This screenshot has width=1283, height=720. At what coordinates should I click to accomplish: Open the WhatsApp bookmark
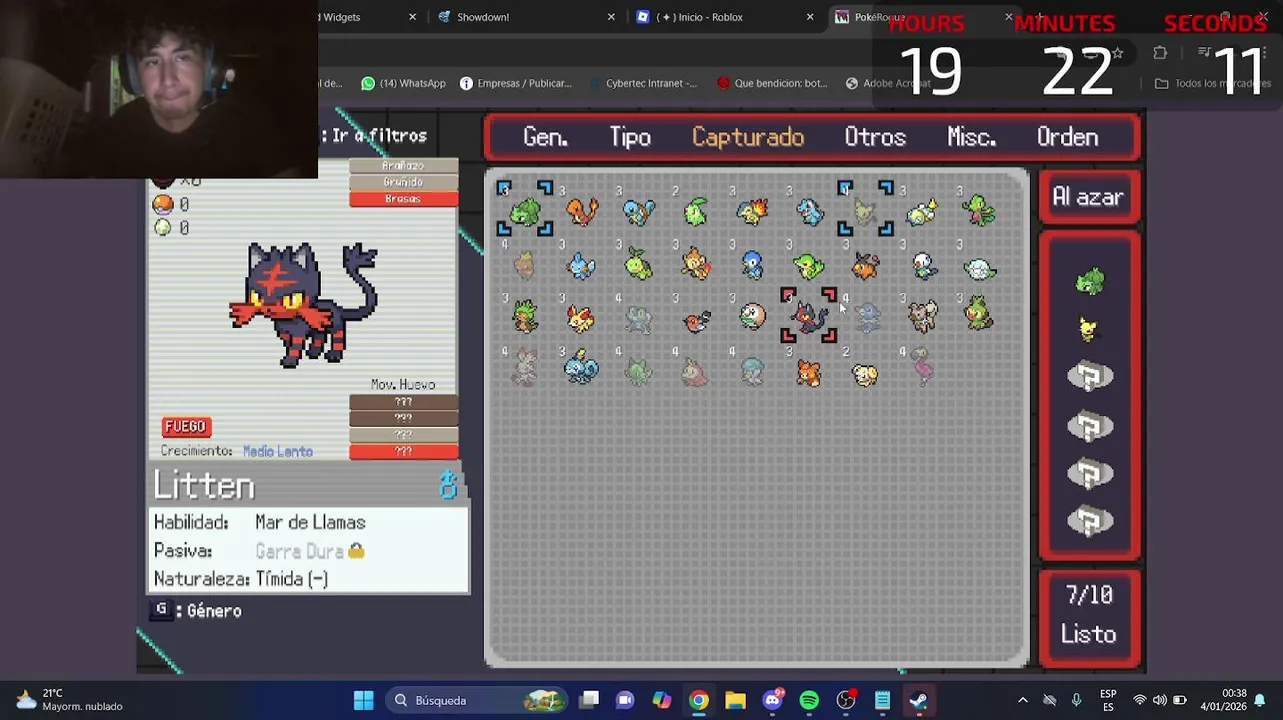click(x=403, y=83)
